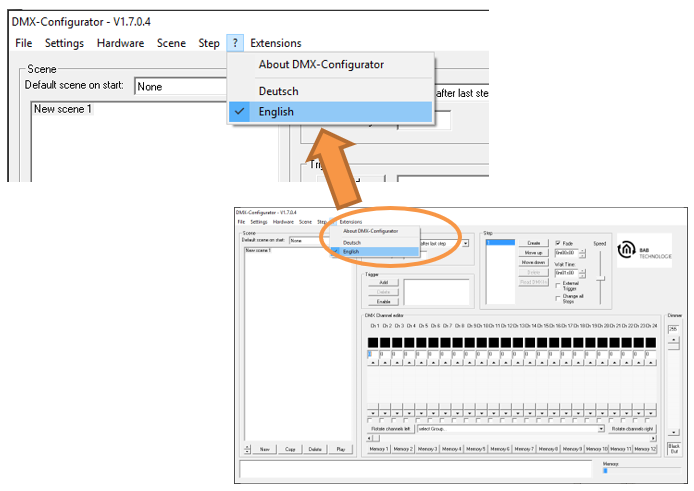The width and height of the screenshot is (694, 491).
Task: Tick the checkbox under Ch 1 fader
Action: 370,420
